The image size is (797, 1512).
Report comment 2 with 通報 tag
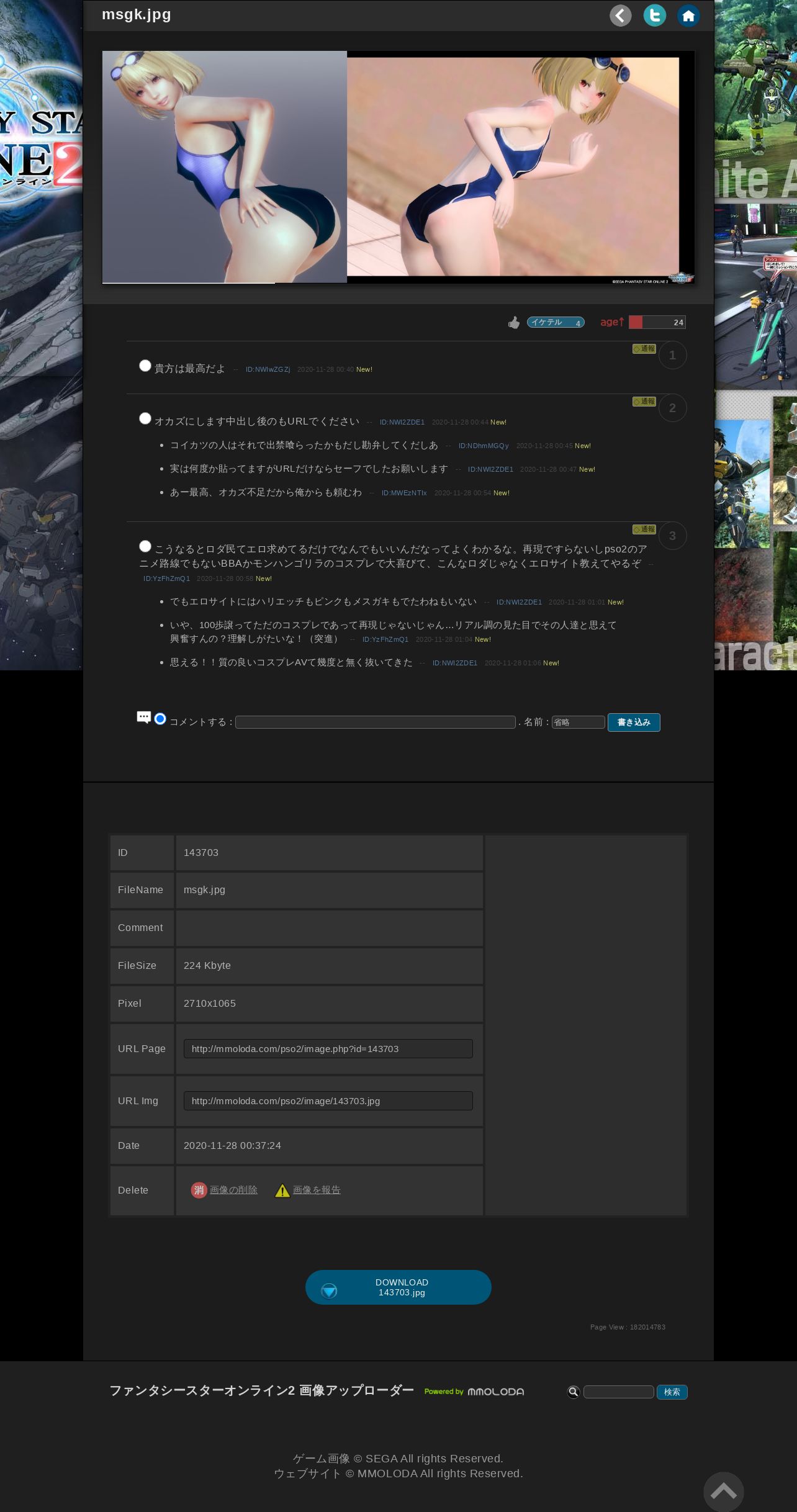coord(644,402)
